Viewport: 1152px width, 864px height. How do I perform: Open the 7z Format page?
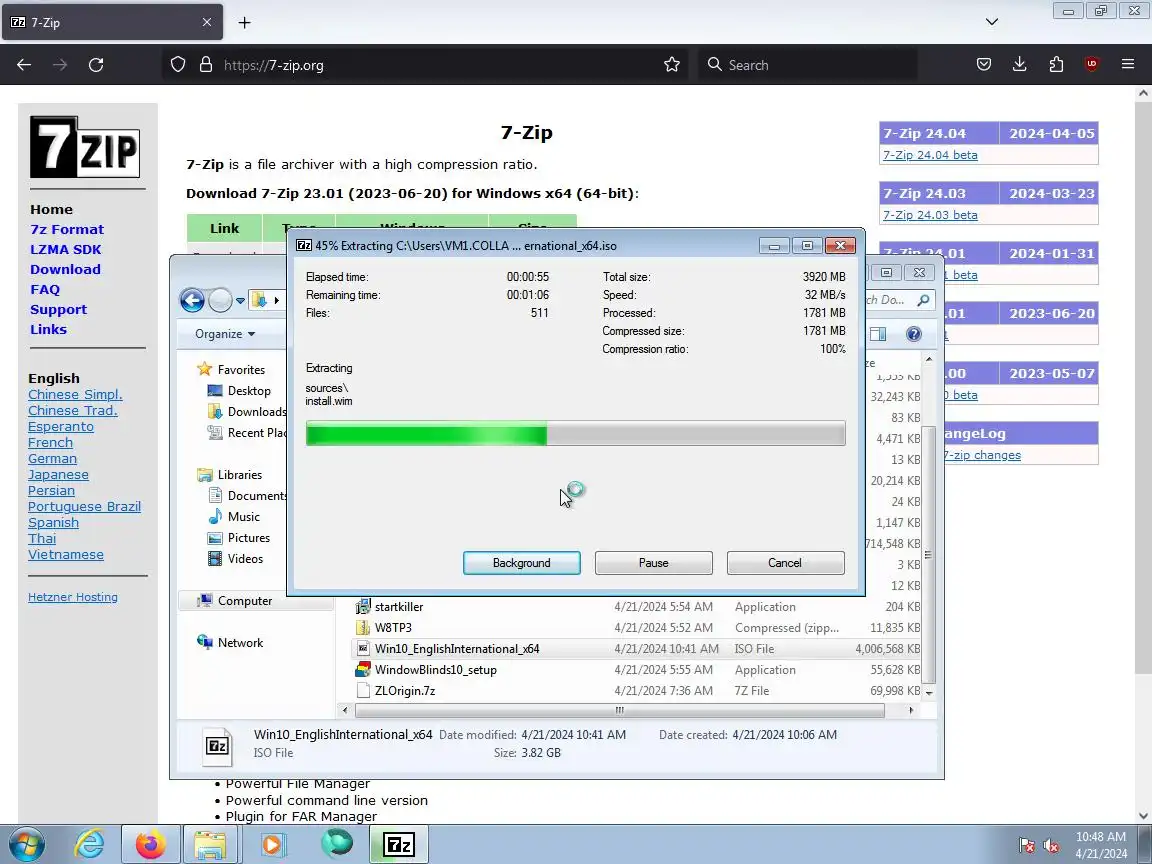(67, 229)
